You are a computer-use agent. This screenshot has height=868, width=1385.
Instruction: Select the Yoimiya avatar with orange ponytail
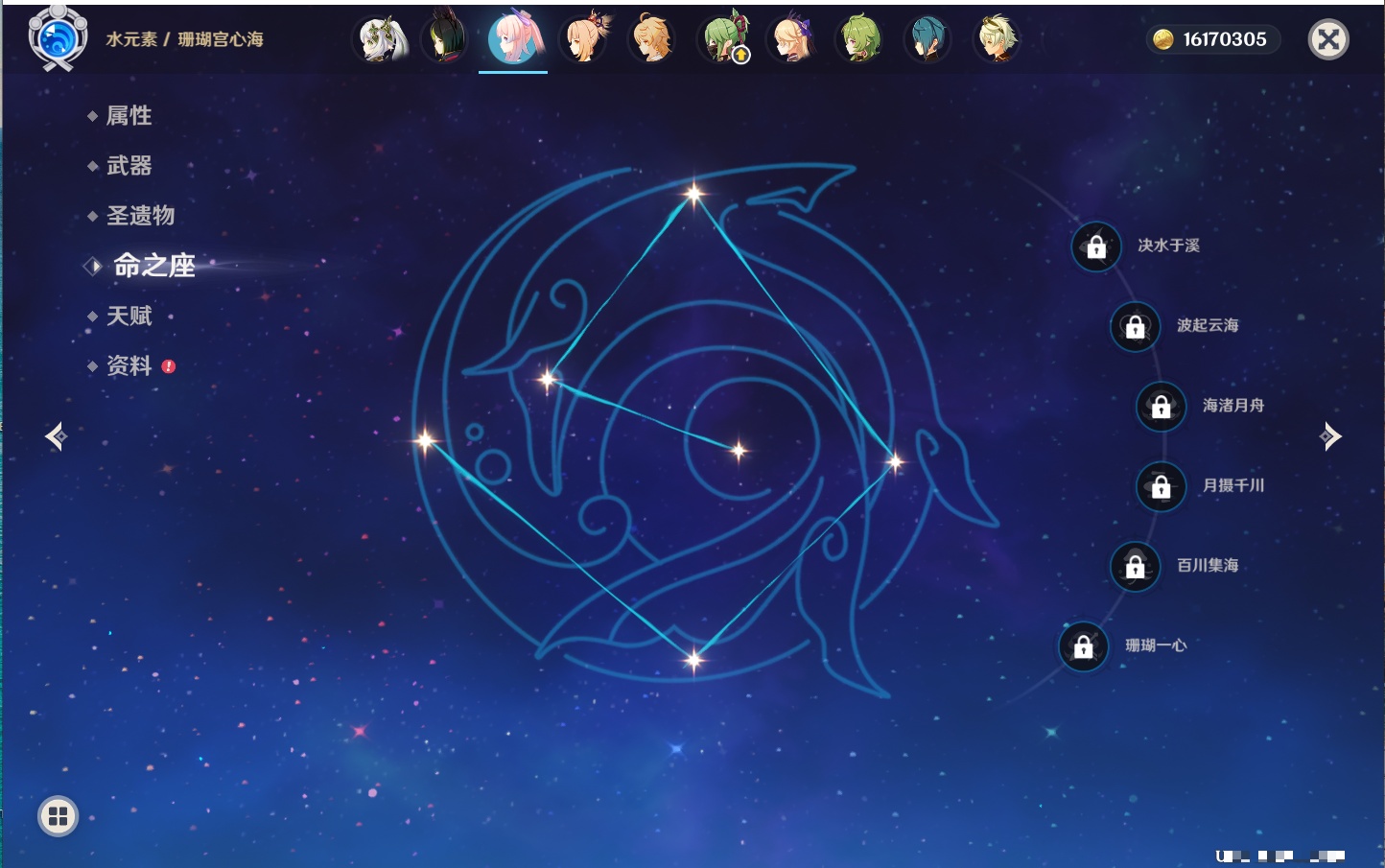point(585,38)
